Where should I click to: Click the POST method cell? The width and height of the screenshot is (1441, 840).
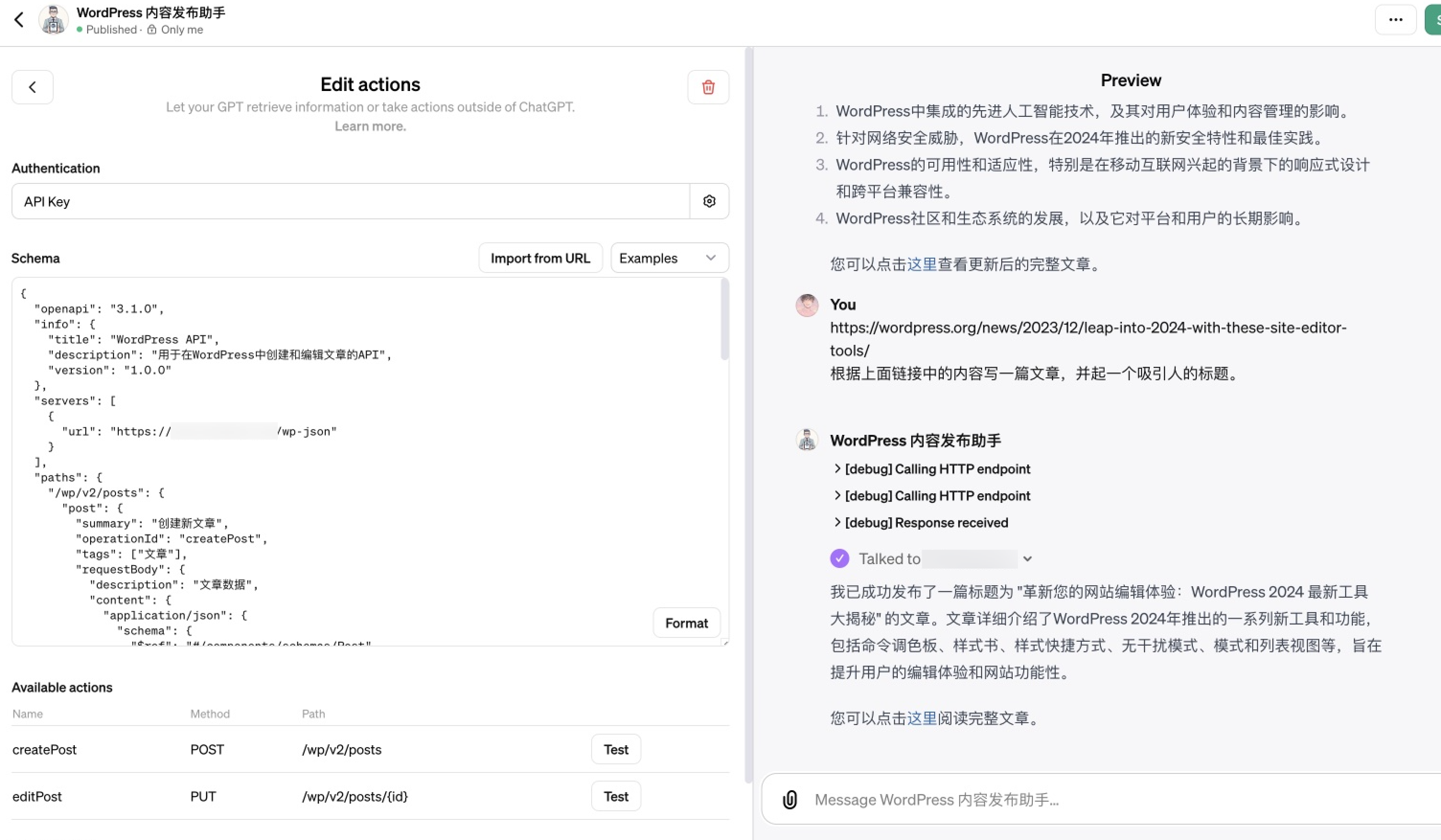pos(207,749)
